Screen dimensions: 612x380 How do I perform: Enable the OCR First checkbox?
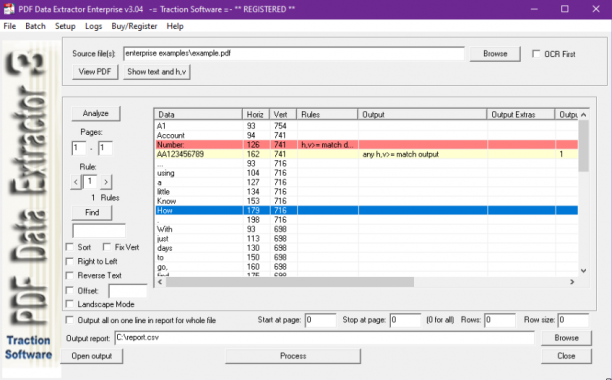pos(536,54)
